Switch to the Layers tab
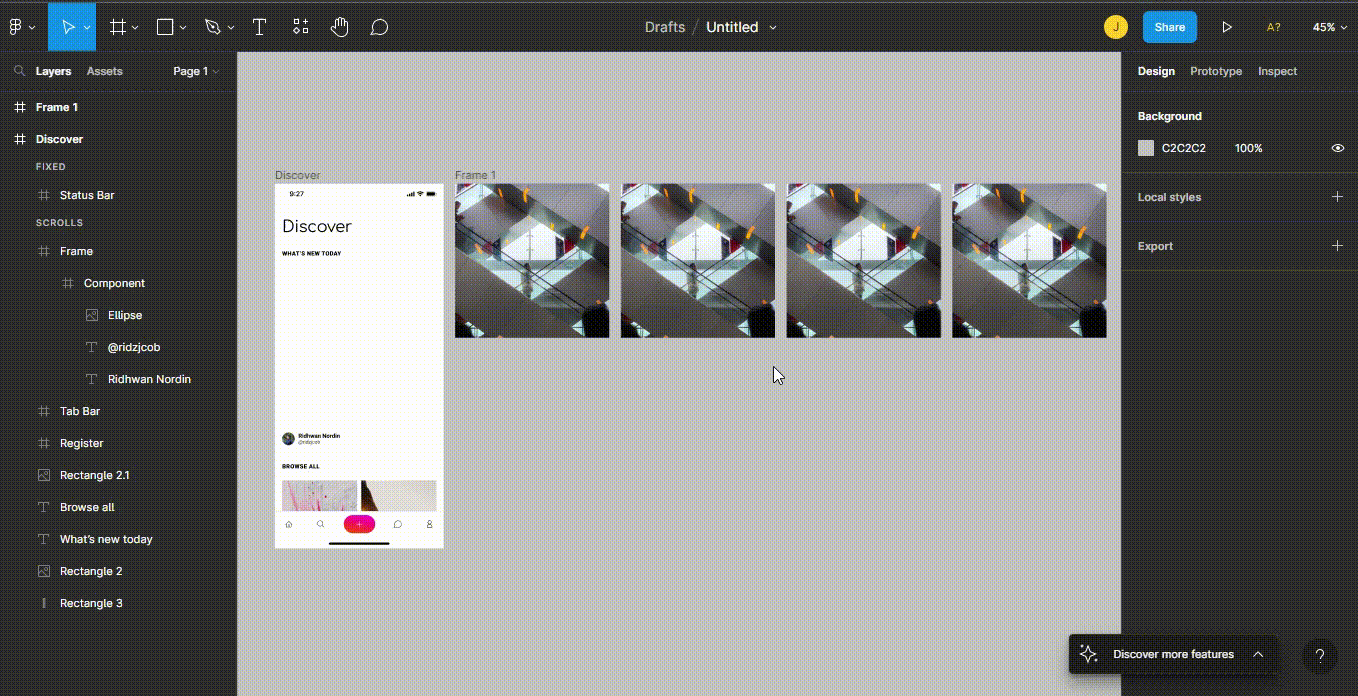This screenshot has width=1358, height=696. (x=53, y=71)
